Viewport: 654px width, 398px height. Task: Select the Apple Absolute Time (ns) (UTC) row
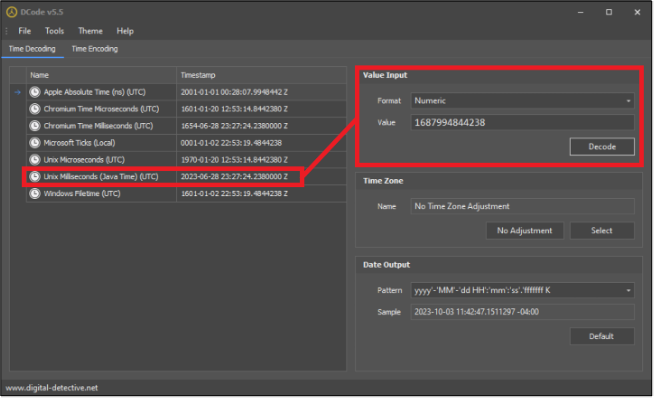point(186,92)
